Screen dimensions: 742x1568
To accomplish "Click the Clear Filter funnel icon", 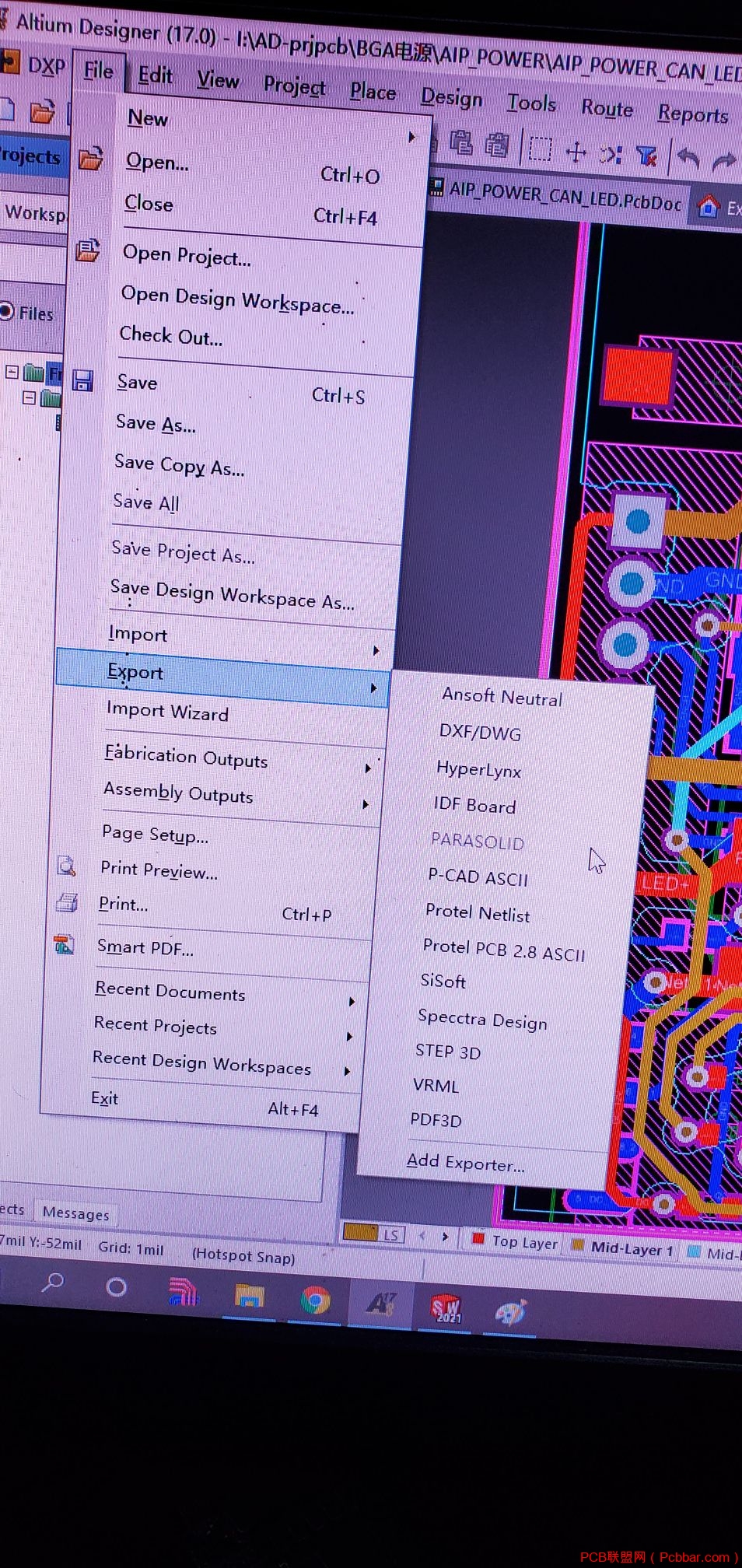I will coord(646,156).
